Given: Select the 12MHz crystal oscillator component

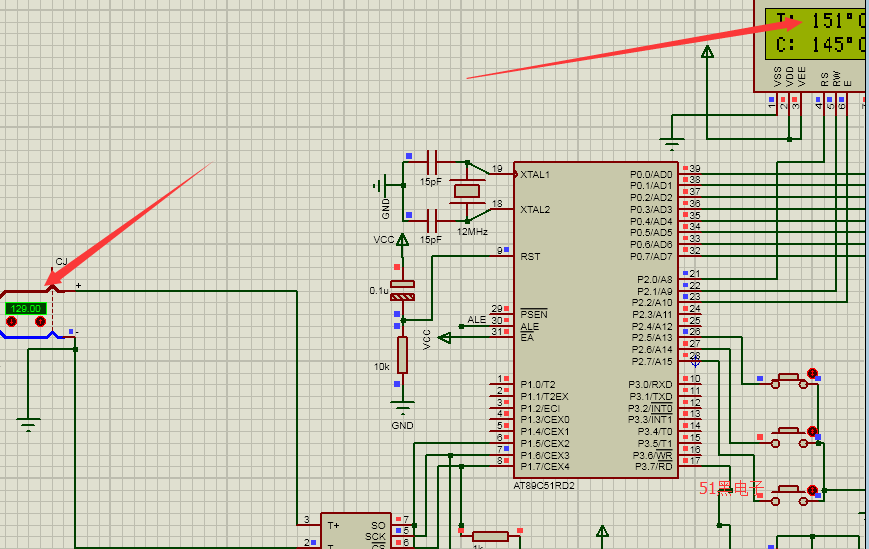Looking at the screenshot, I should pyautogui.click(x=467, y=191).
